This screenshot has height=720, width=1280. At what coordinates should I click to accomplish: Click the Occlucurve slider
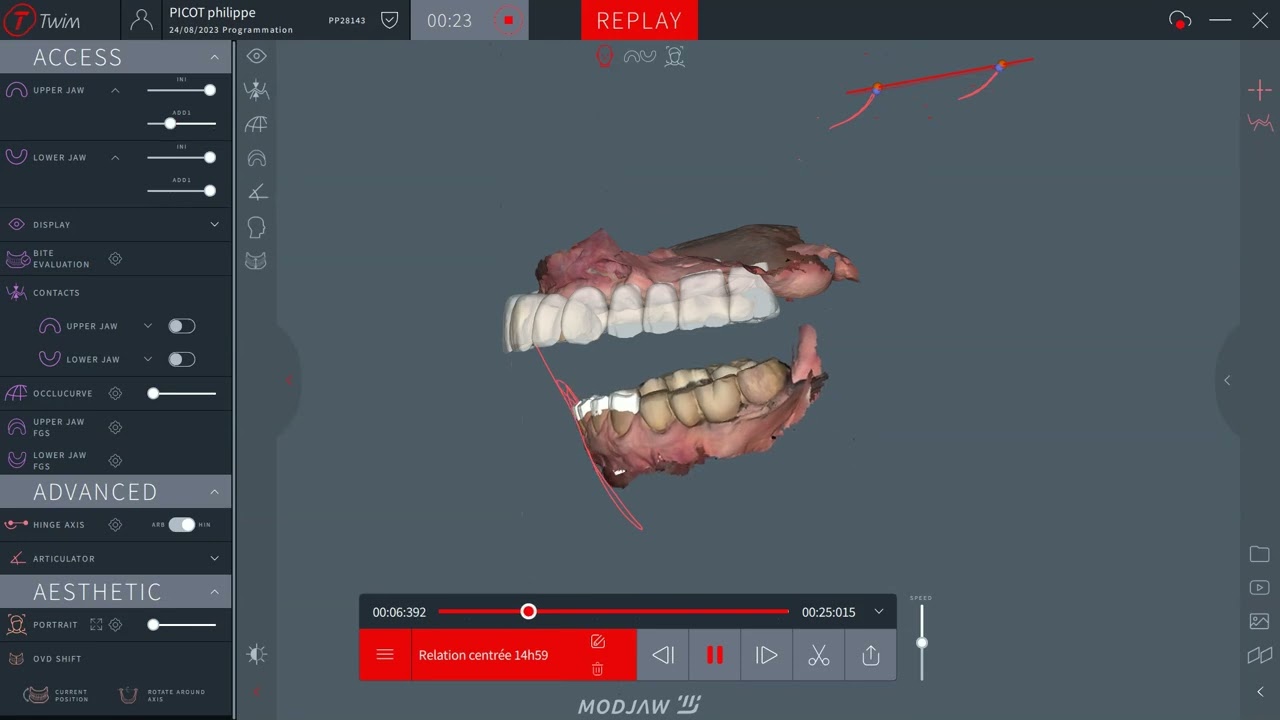point(181,394)
